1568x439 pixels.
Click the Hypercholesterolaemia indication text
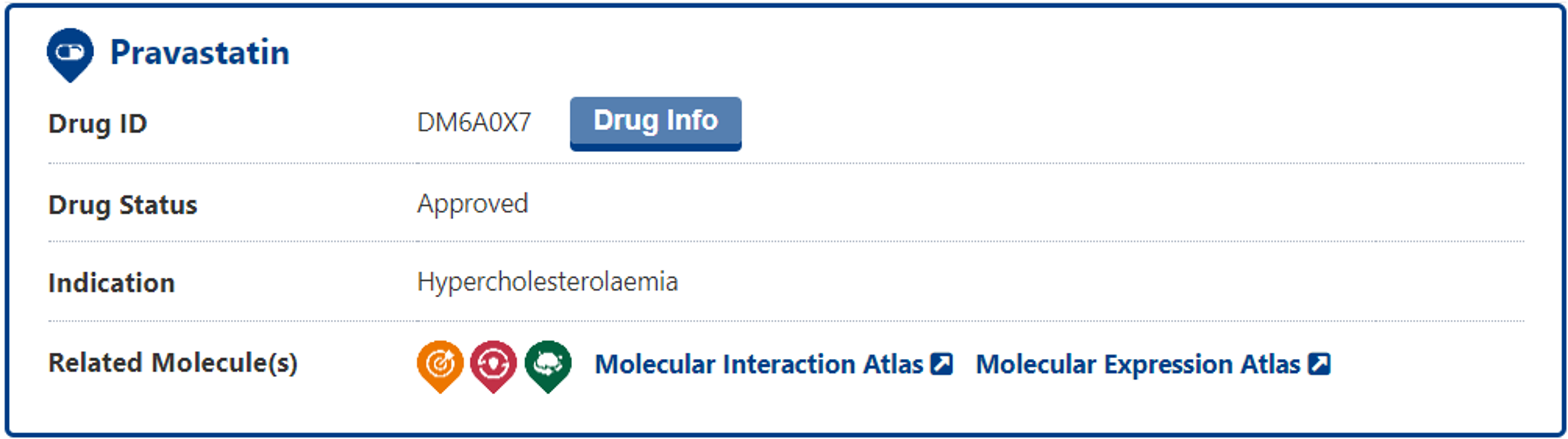[546, 282]
